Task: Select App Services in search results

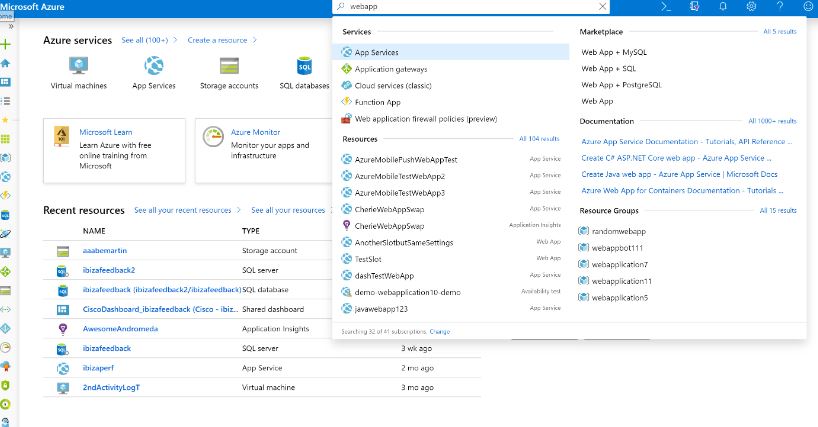Action: pos(451,52)
